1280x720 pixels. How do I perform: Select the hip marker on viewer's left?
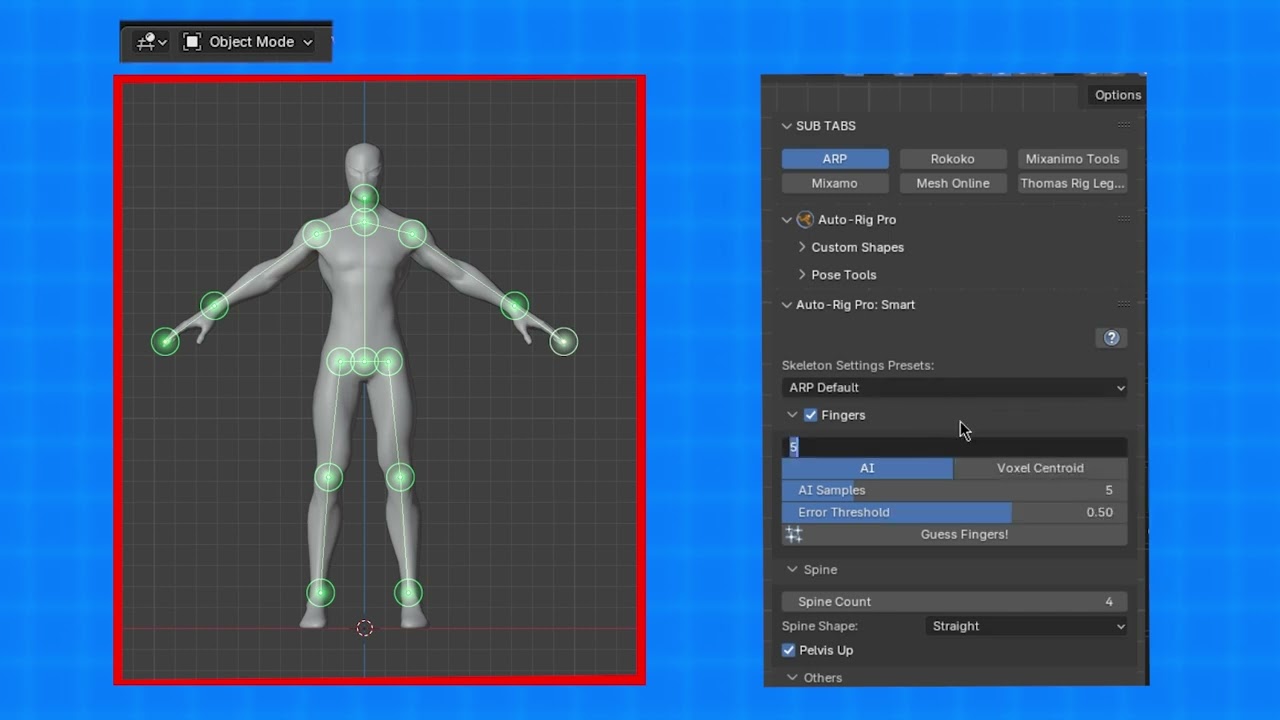(x=340, y=361)
